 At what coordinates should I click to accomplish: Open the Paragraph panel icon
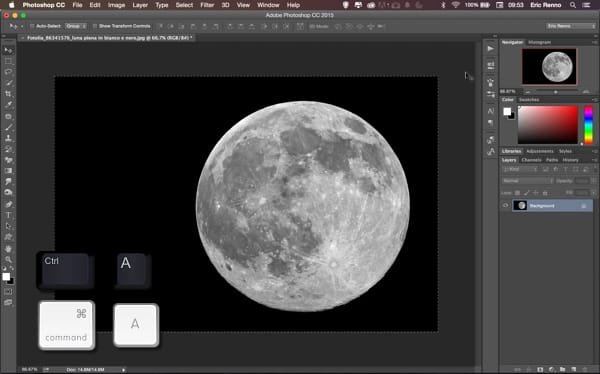pyautogui.click(x=491, y=123)
